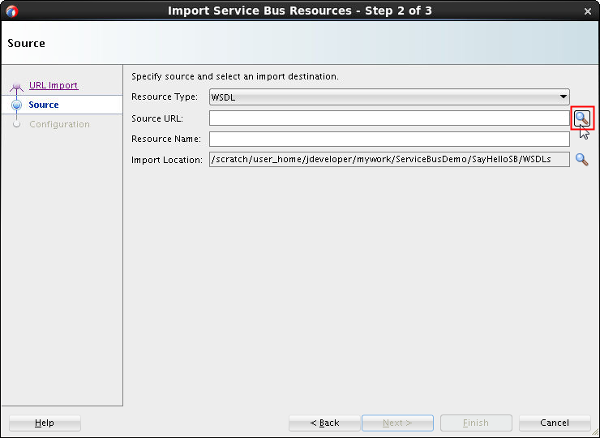Click the Next button

pyautogui.click(x=398, y=423)
